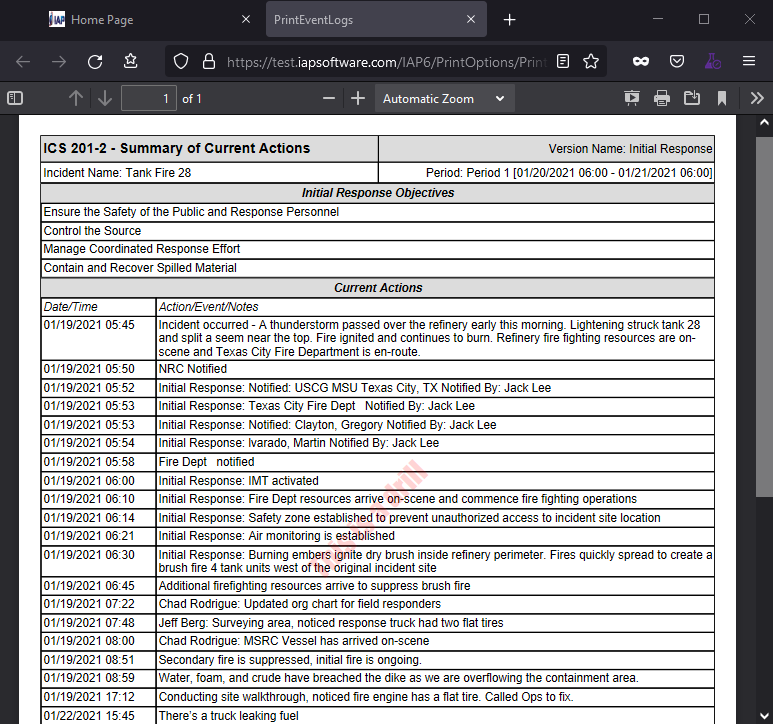Click 'ICS 201-2 - Summary of Current Actions' title
This screenshot has width=773, height=724.
click(176, 148)
